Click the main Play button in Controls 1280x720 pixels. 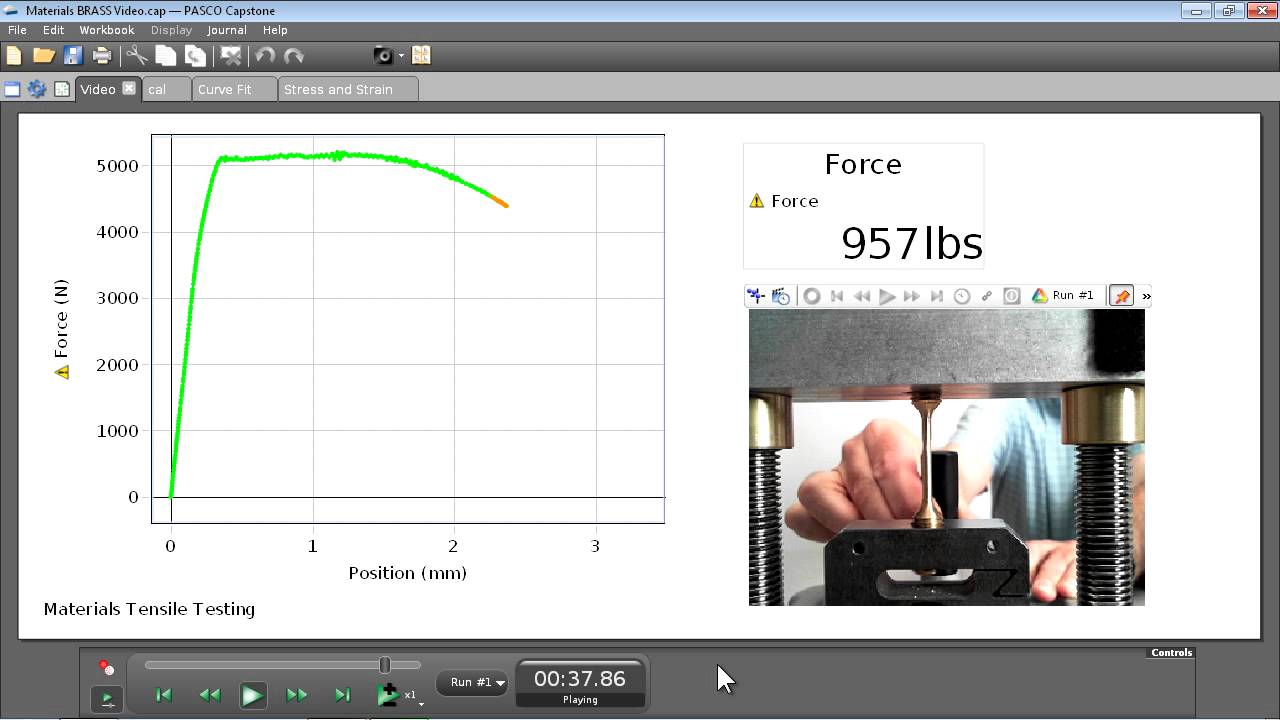pyautogui.click(x=252, y=695)
